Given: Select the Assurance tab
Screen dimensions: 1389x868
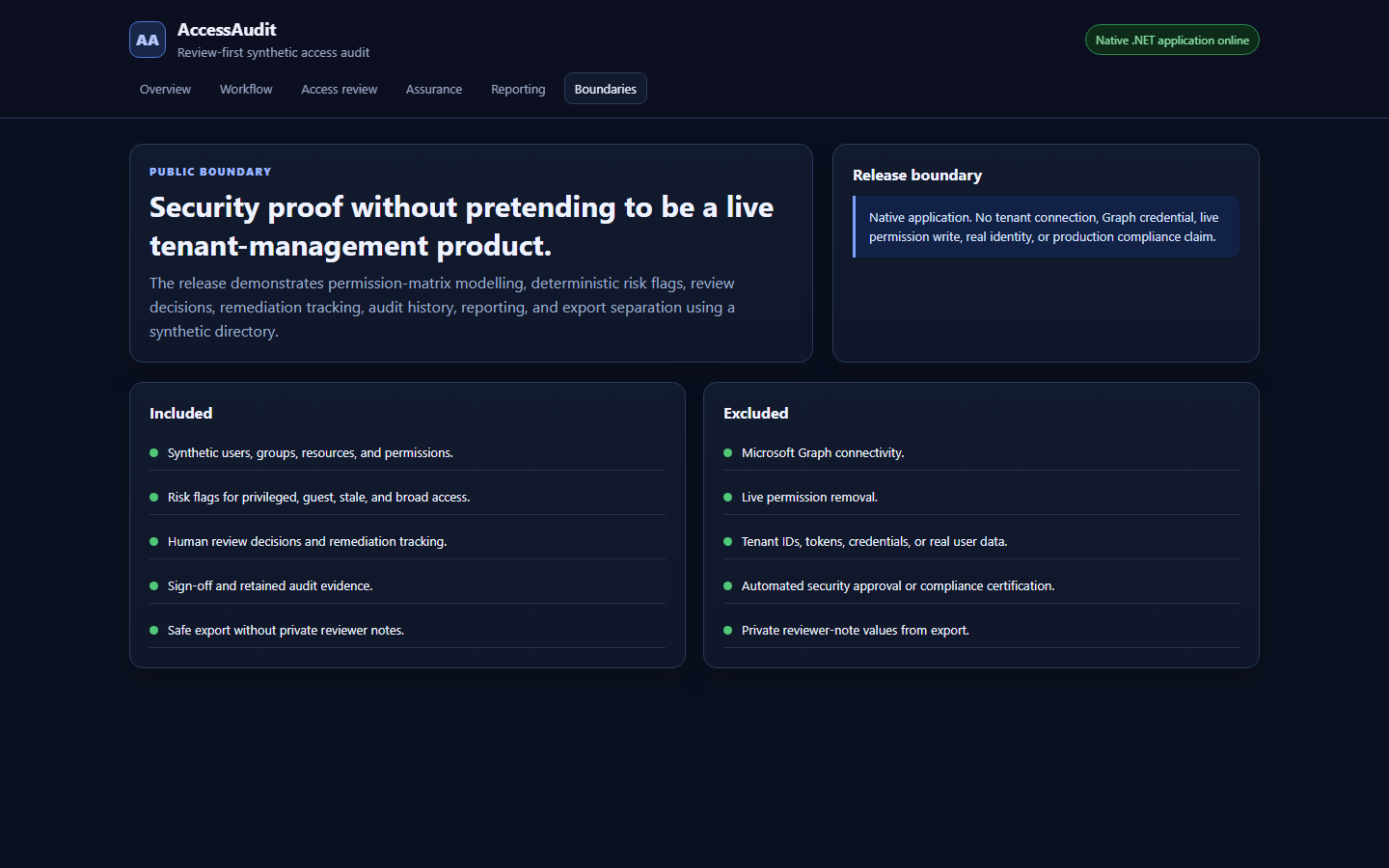Looking at the screenshot, I should 434,89.
